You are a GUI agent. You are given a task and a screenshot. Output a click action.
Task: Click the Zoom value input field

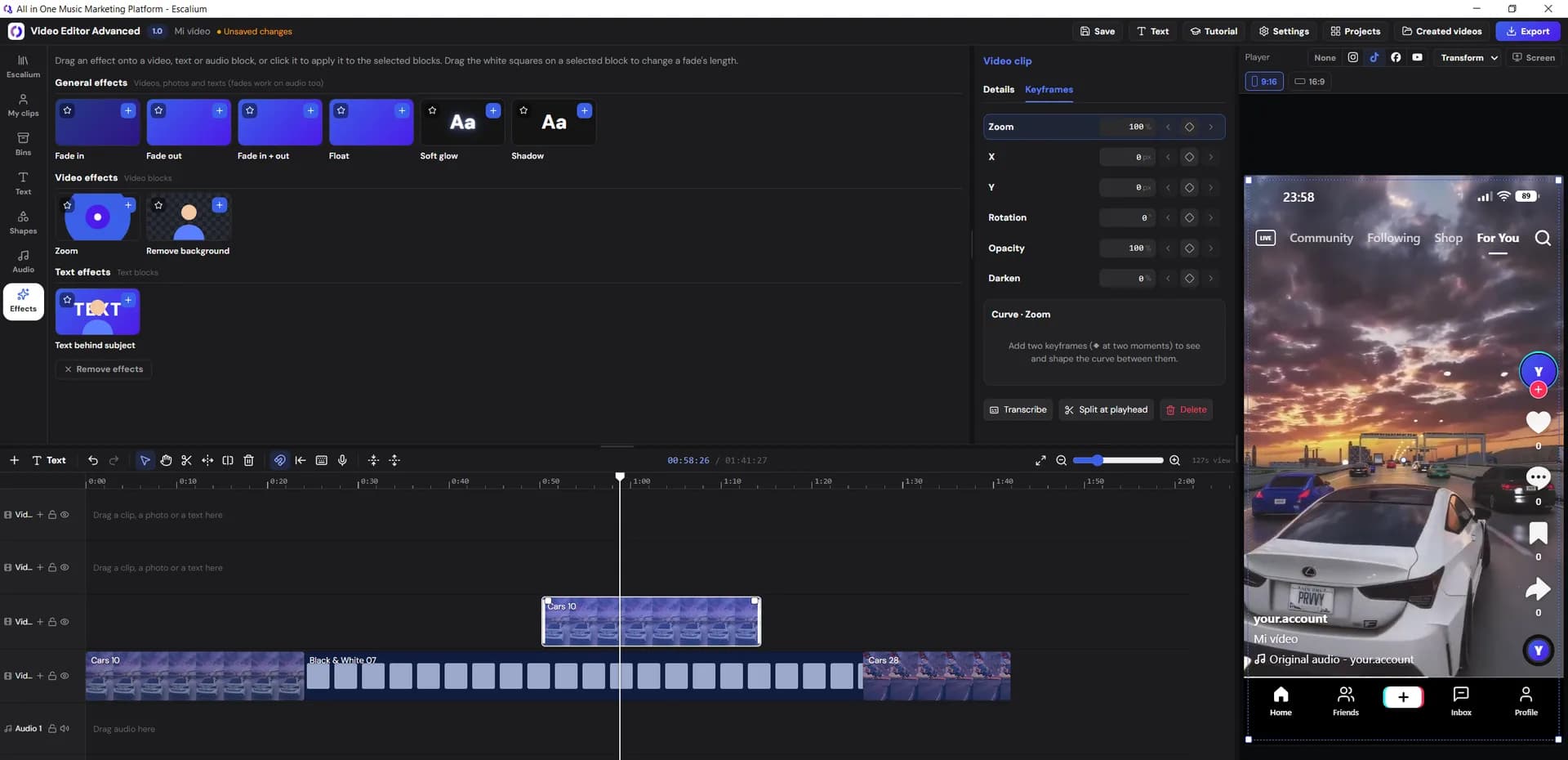point(1127,127)
